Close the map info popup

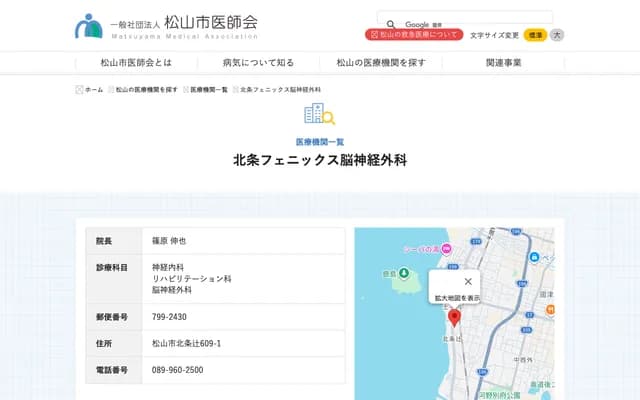coord(468,281)
